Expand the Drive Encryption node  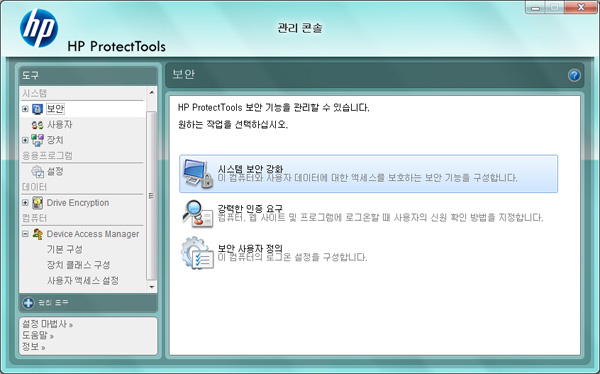[25, 203]
